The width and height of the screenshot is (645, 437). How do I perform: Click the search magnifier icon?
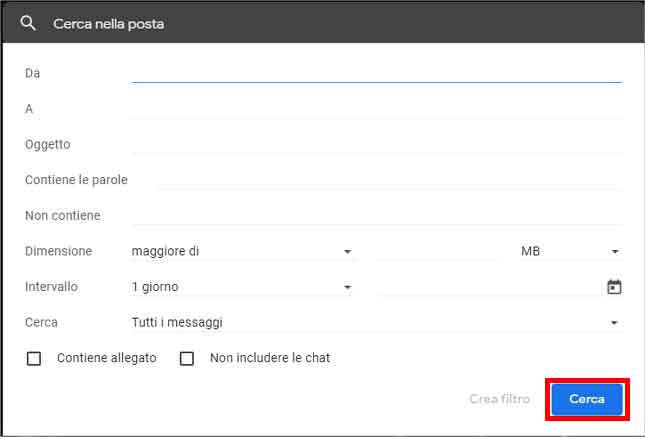tap(28, 23)
